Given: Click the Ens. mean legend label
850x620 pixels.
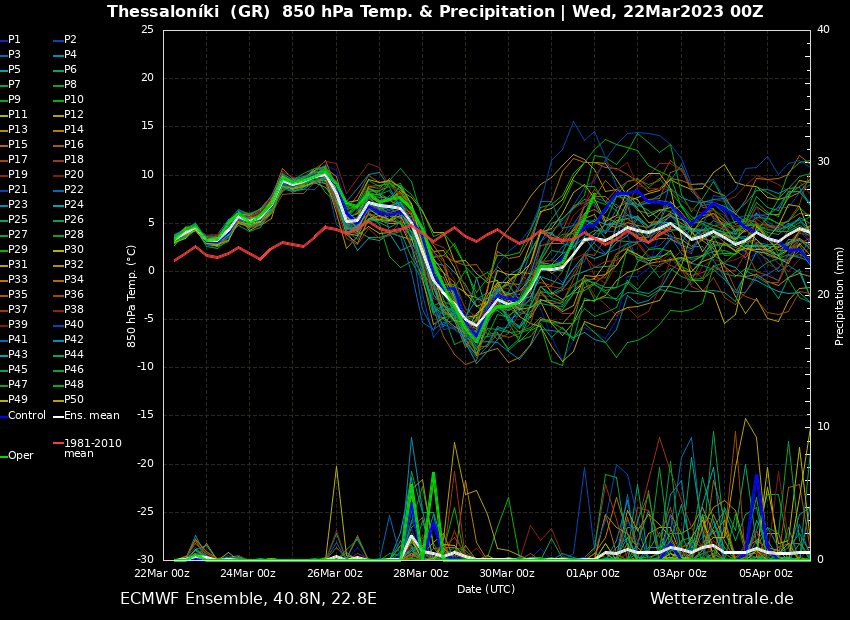Looking at the screenshot, I should [x=91, y=415].
